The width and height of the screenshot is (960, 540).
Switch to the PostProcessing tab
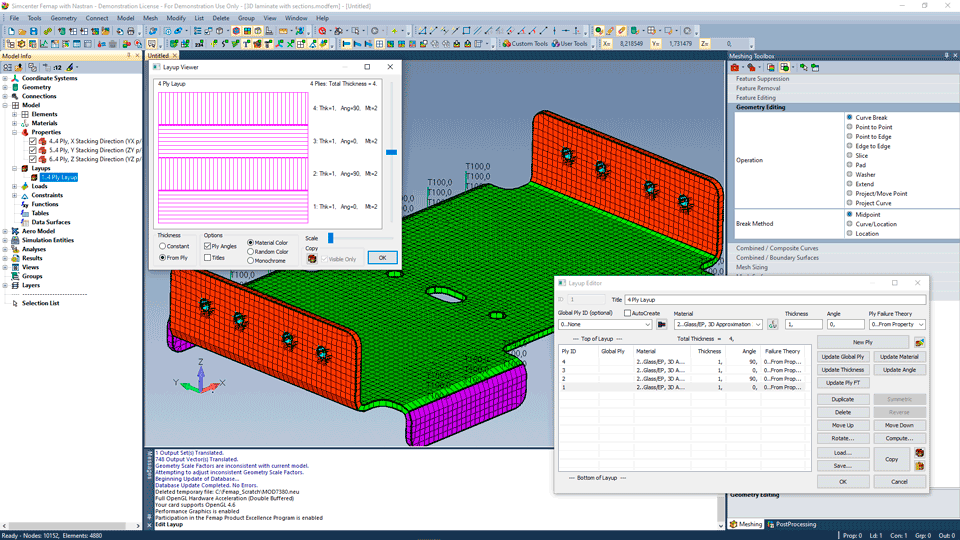click(792, 524)
